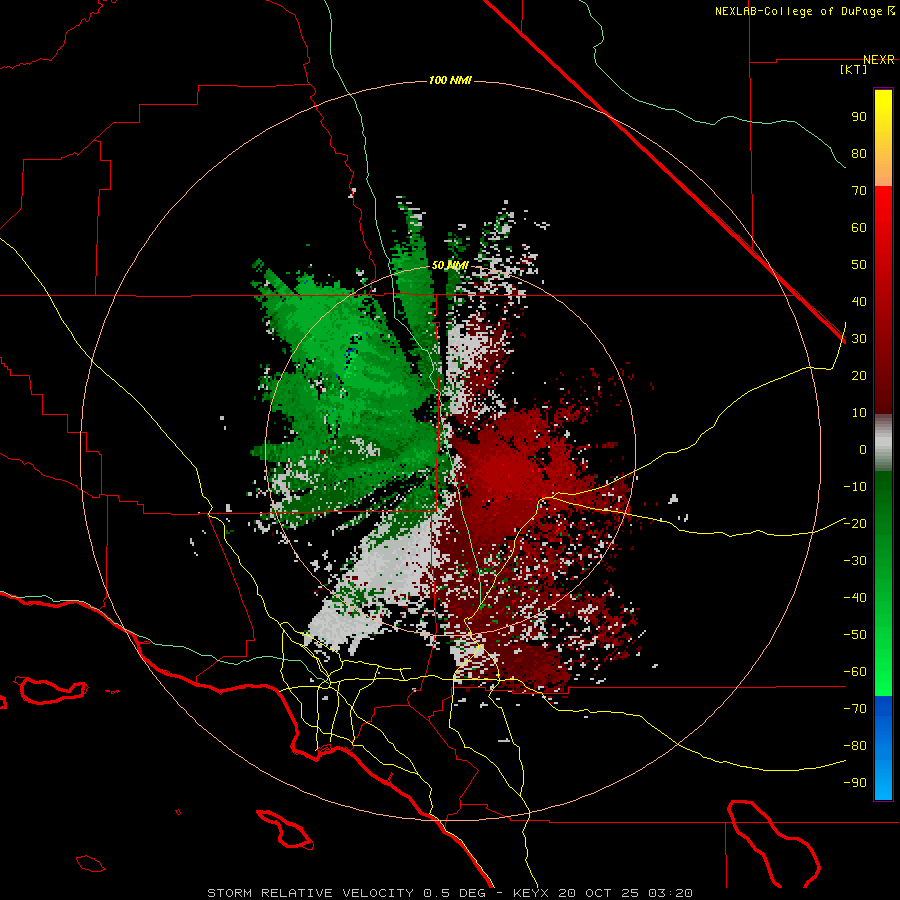This screenshot has width=900, height=900.
Task: Click the -60 value on velocity scale
Action: pos(855,672)
